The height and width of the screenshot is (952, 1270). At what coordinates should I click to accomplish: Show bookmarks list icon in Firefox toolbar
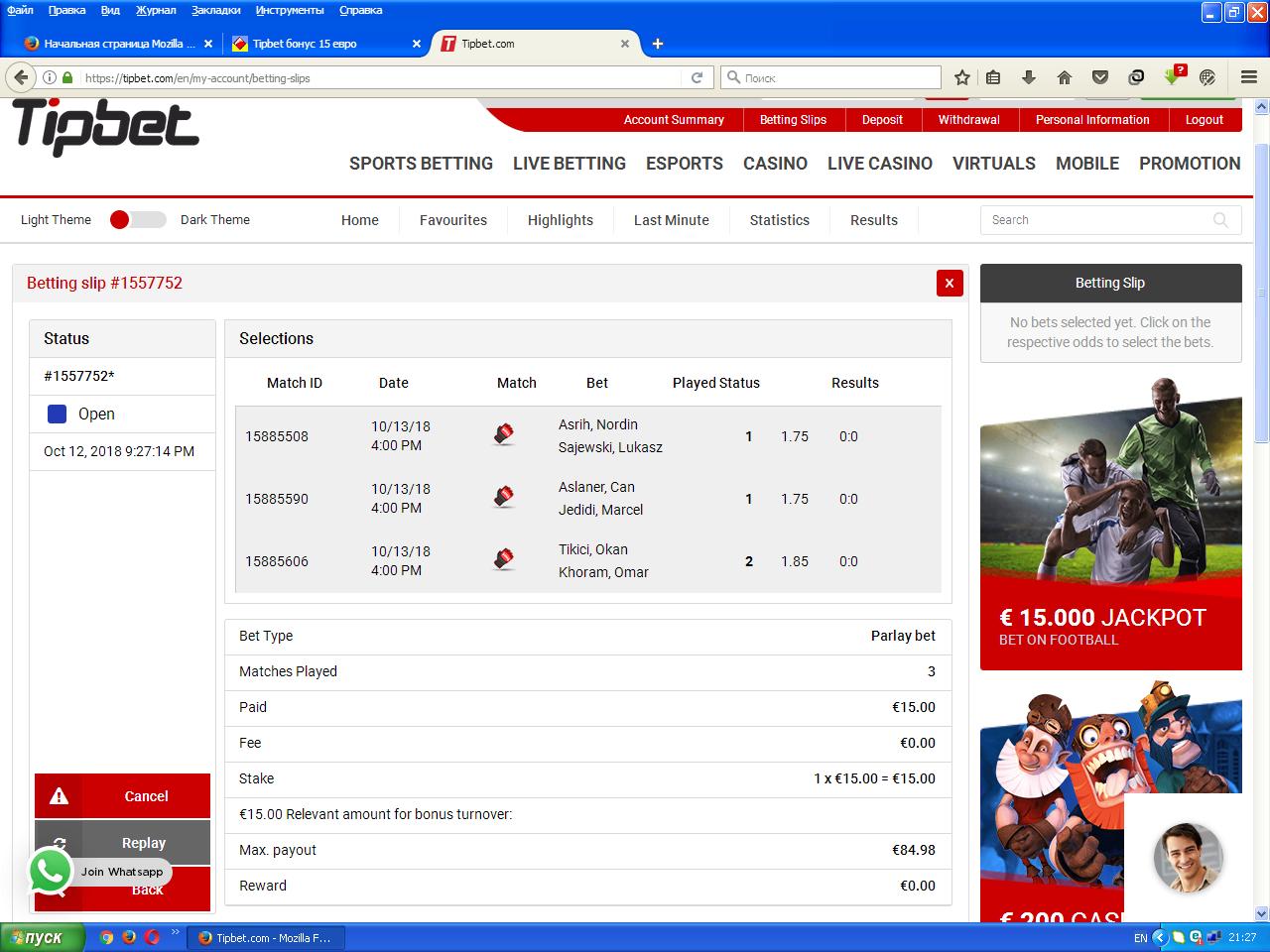(x=993, y=77)
